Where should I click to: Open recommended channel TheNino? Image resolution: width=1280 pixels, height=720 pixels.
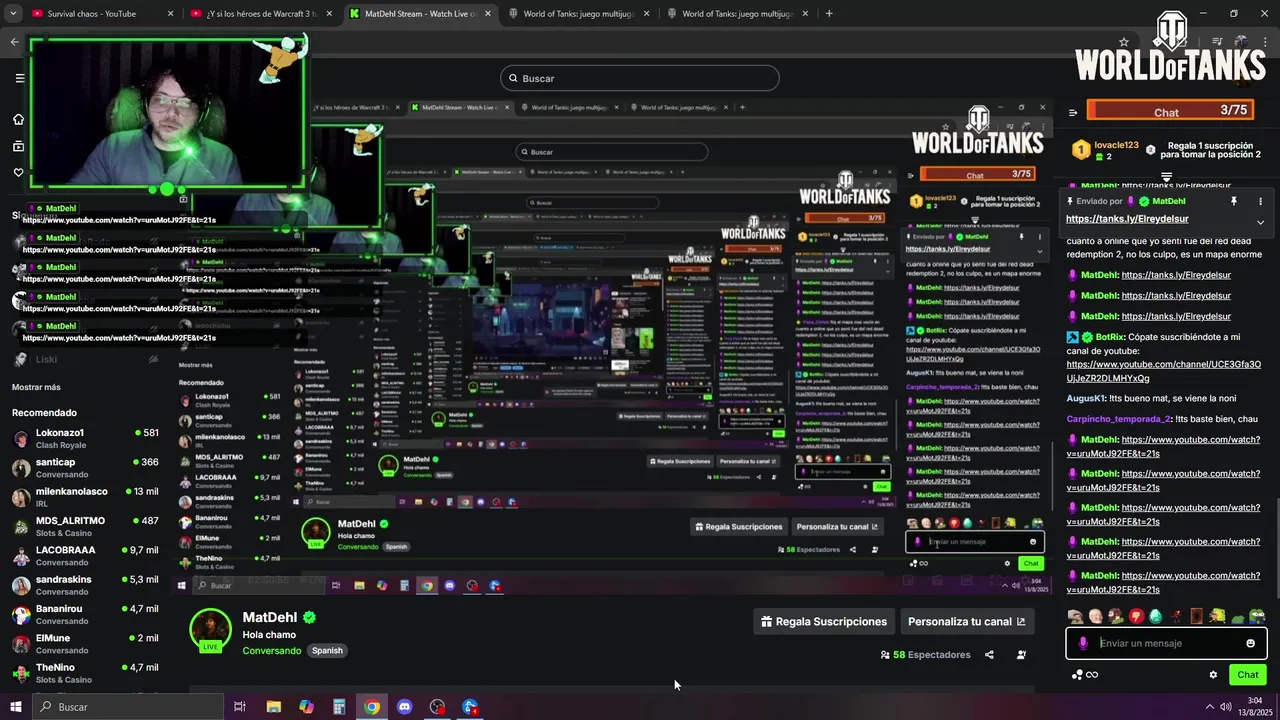tap(86, 673)
